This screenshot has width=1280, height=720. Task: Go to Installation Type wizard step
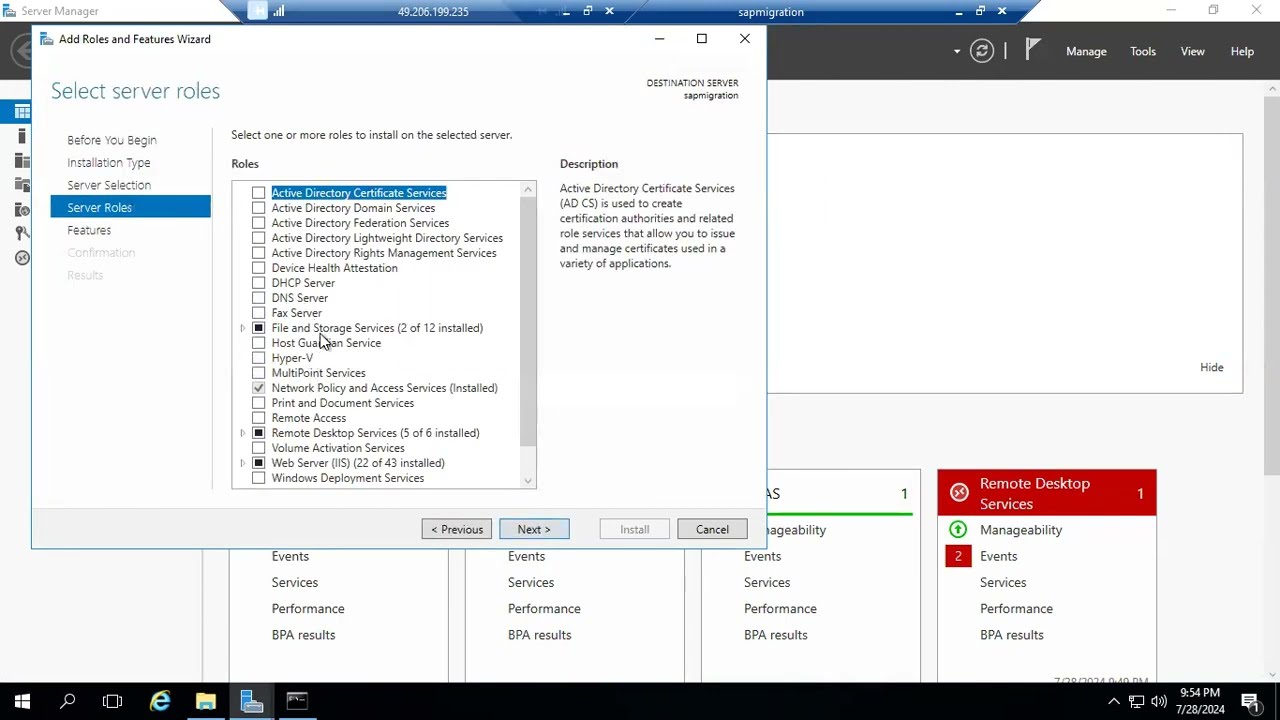(109, 162)
